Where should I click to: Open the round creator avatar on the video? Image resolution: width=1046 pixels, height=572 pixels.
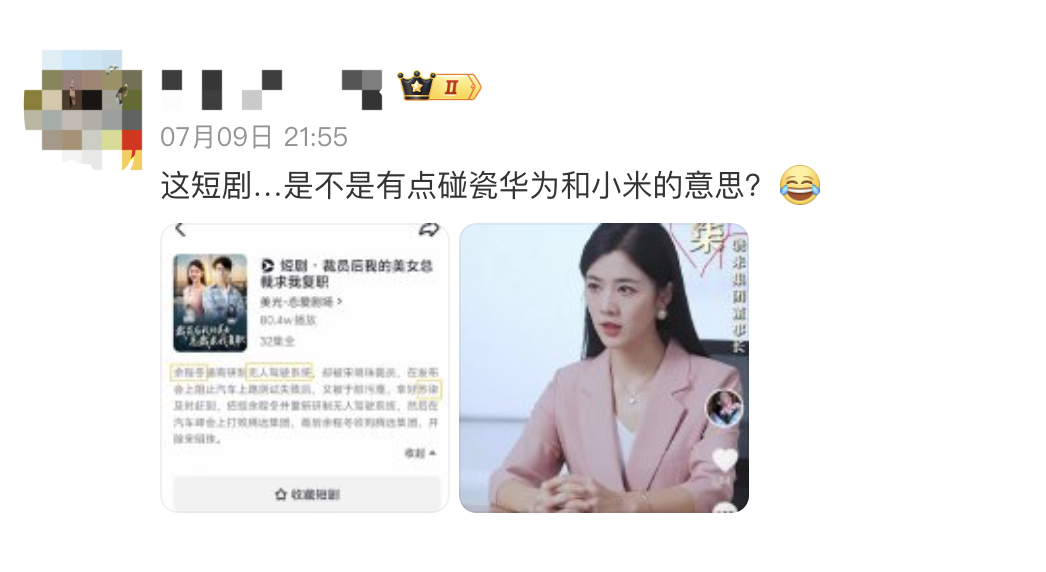(724, 408)
